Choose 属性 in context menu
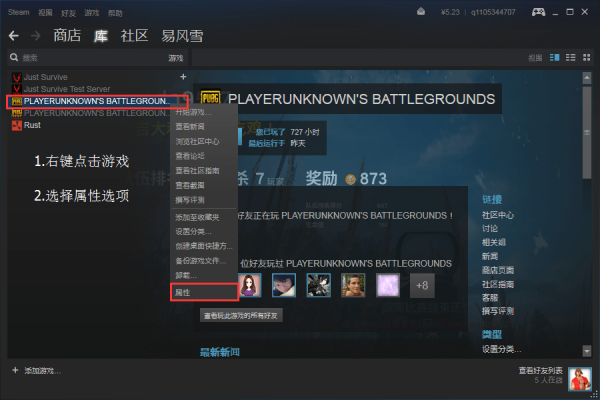Screen dimensions: 600x400 [x=204, y=292]
